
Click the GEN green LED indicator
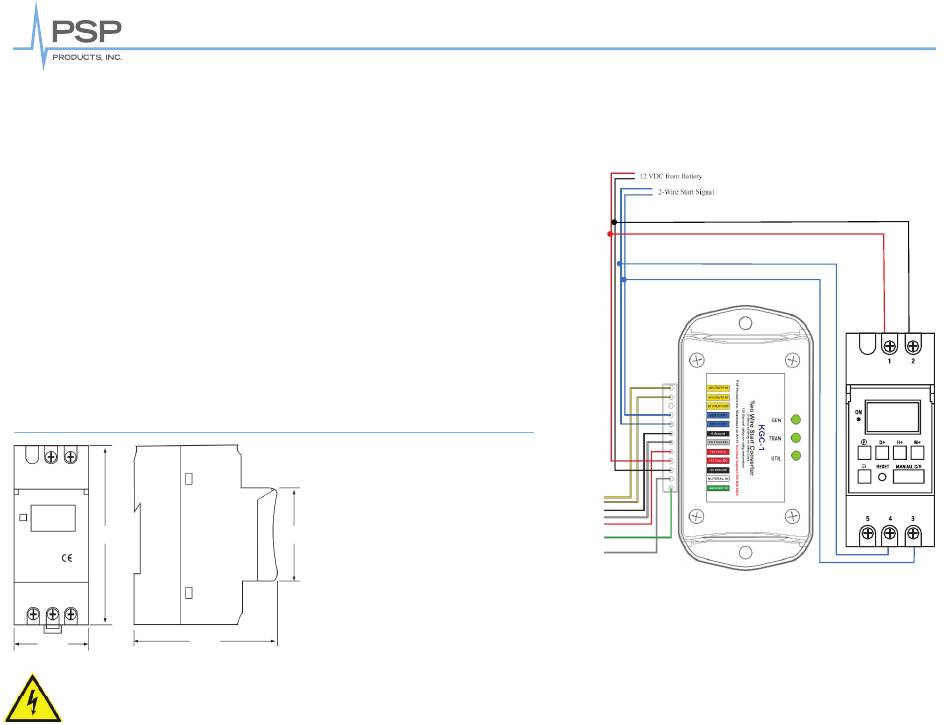796,420
